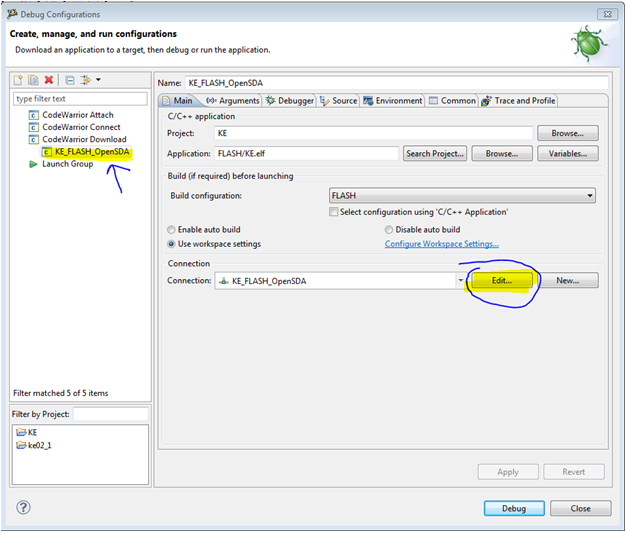Image resolution: width=627 pixels, height=534 pixels.
Task: Click the CodeWarrior Attach item icon
Action: point(34,115)
